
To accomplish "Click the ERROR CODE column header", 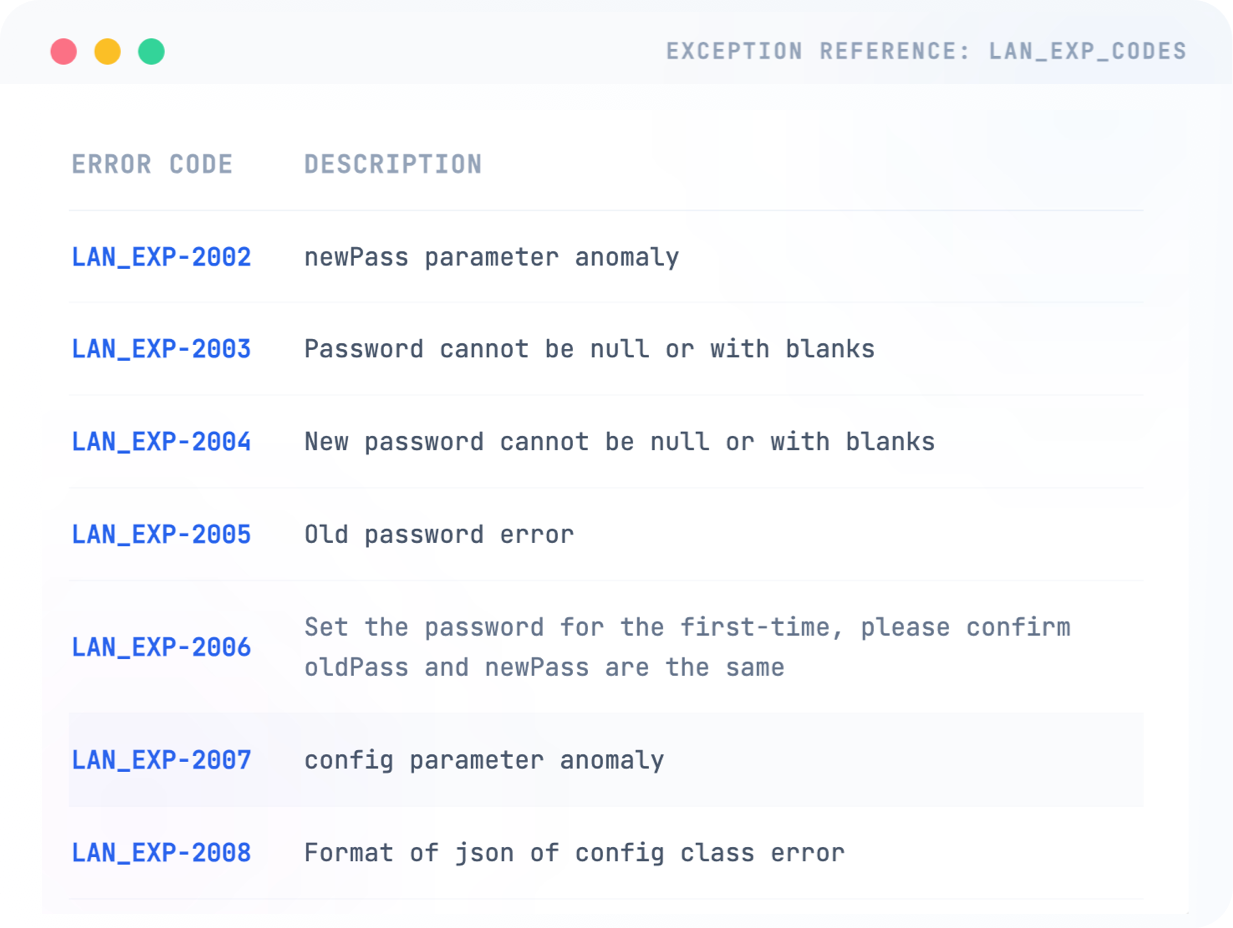I will click(152, 164).
